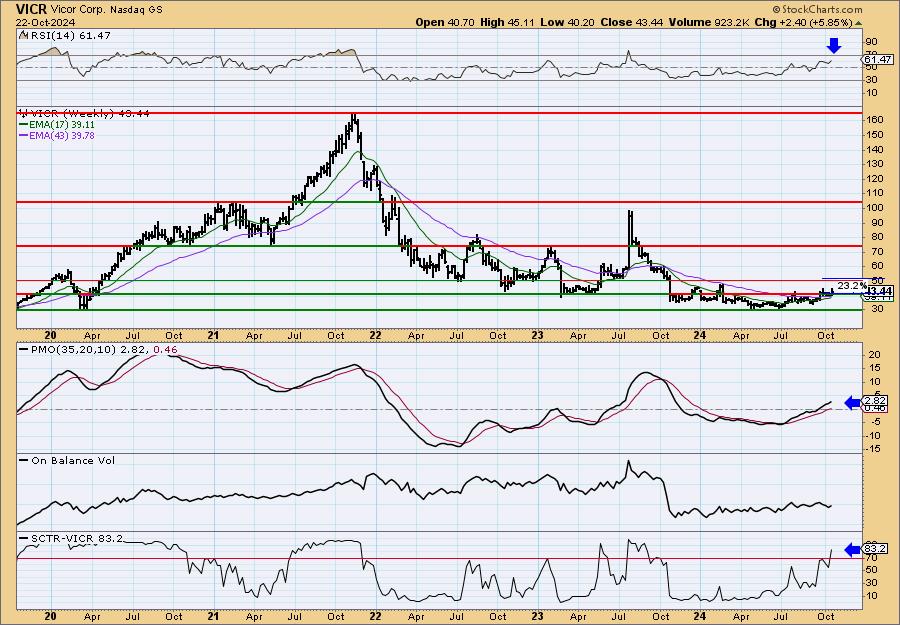
Task: Click the -10 label on PMO axis
Action: pyautogui.click(x=873, y=436)
